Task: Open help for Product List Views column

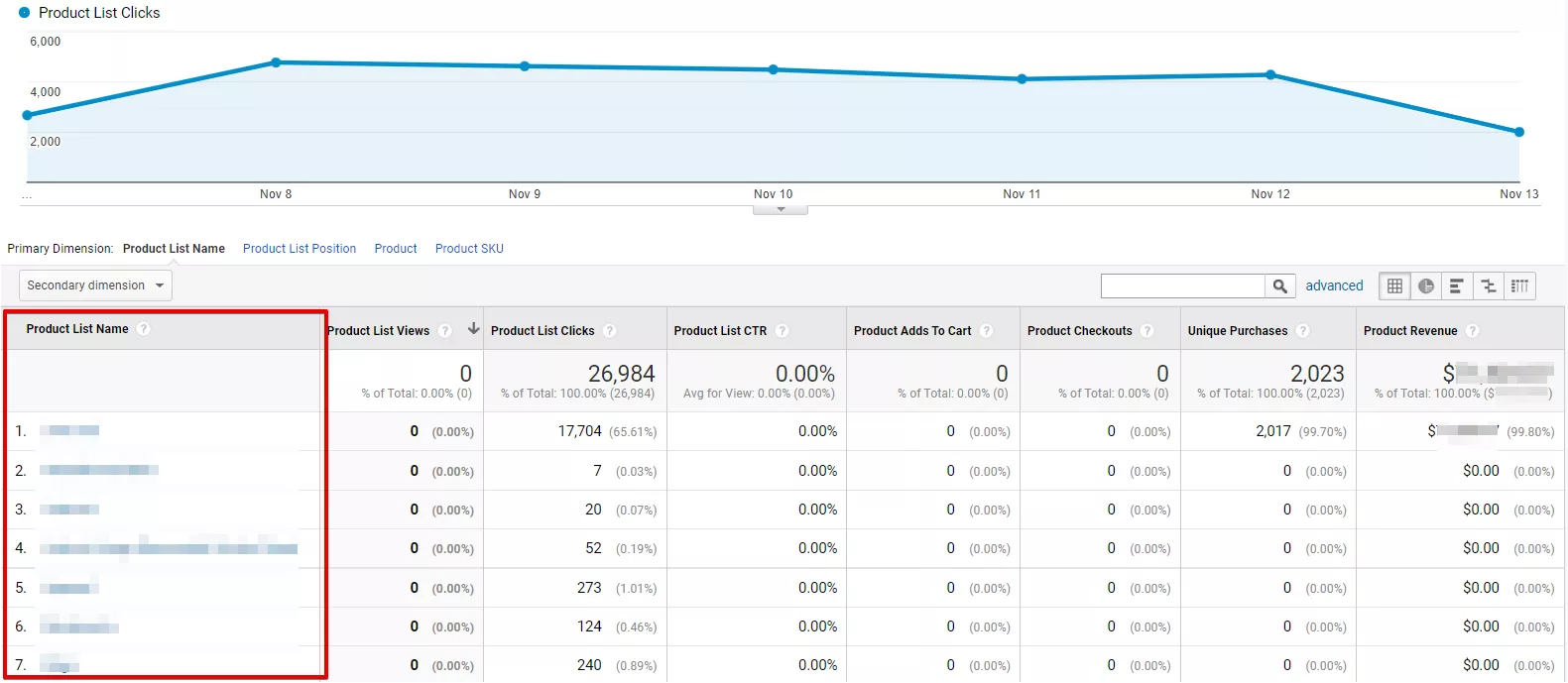Action: pos(445,331)
